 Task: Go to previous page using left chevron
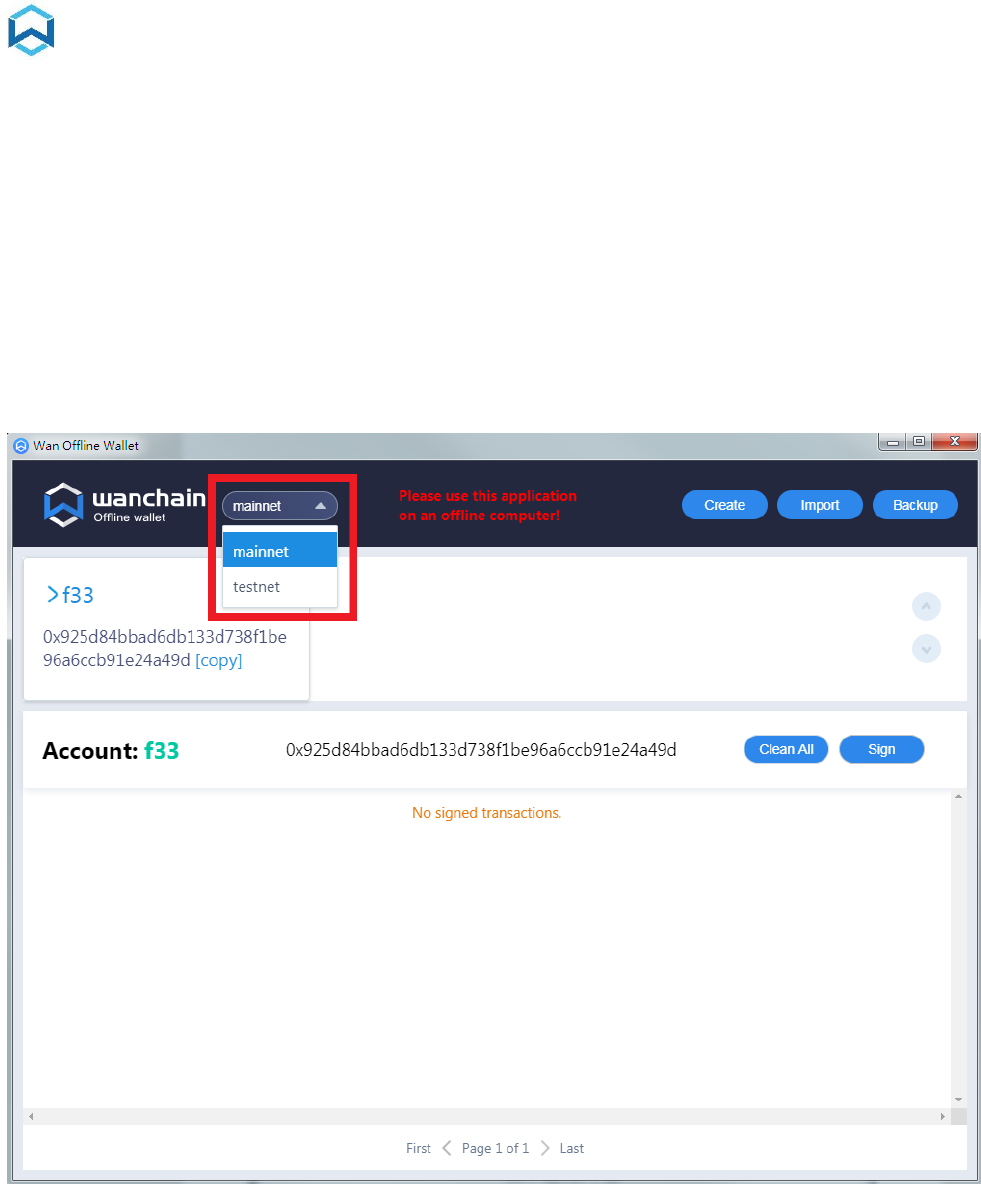(x=446, y=1148)
